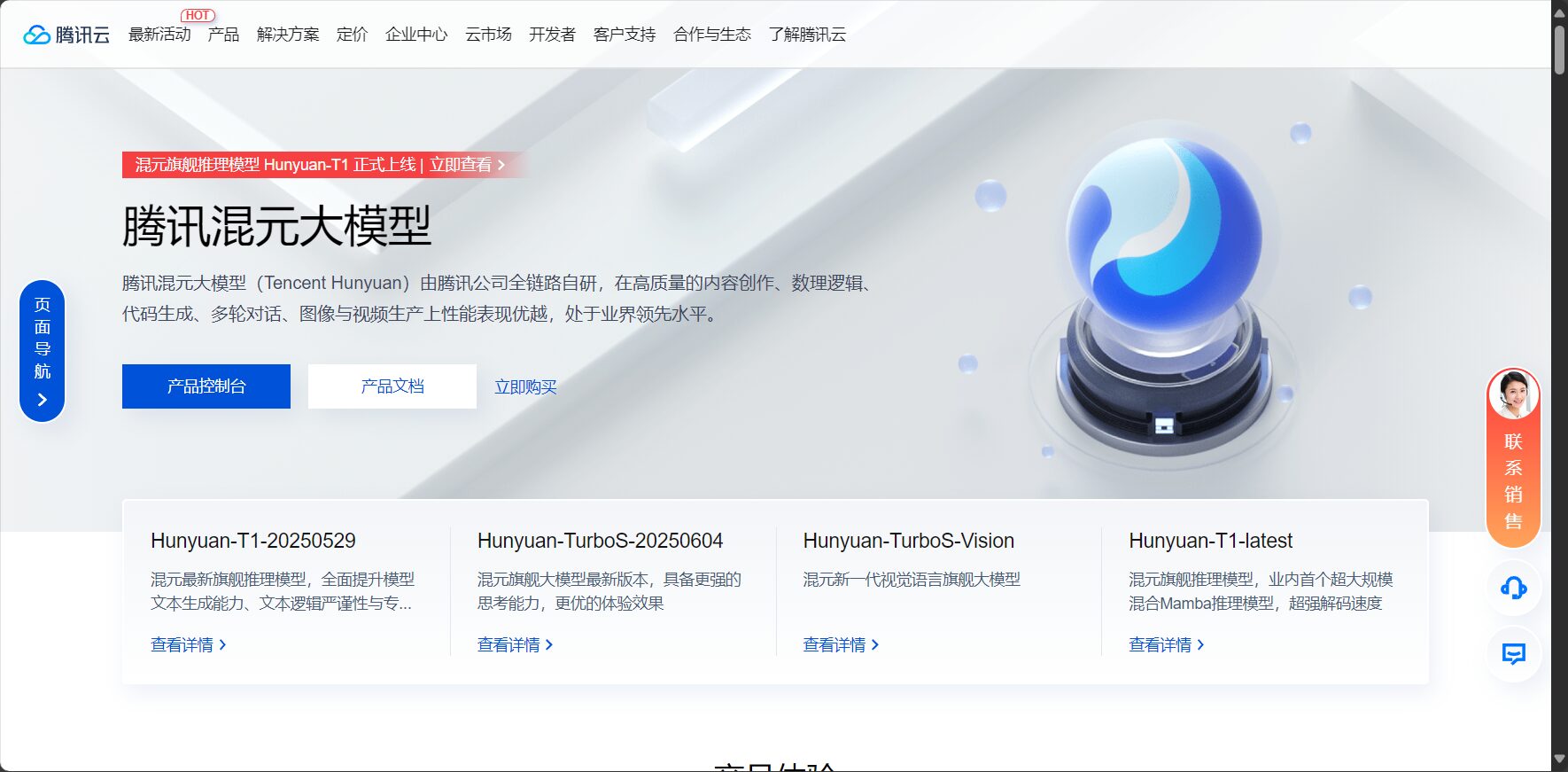The height and width of the screenshot is (772, 1568).
Task: Click the Hunyuan-TurboS-Vision card title
Action: pos(909,541)
